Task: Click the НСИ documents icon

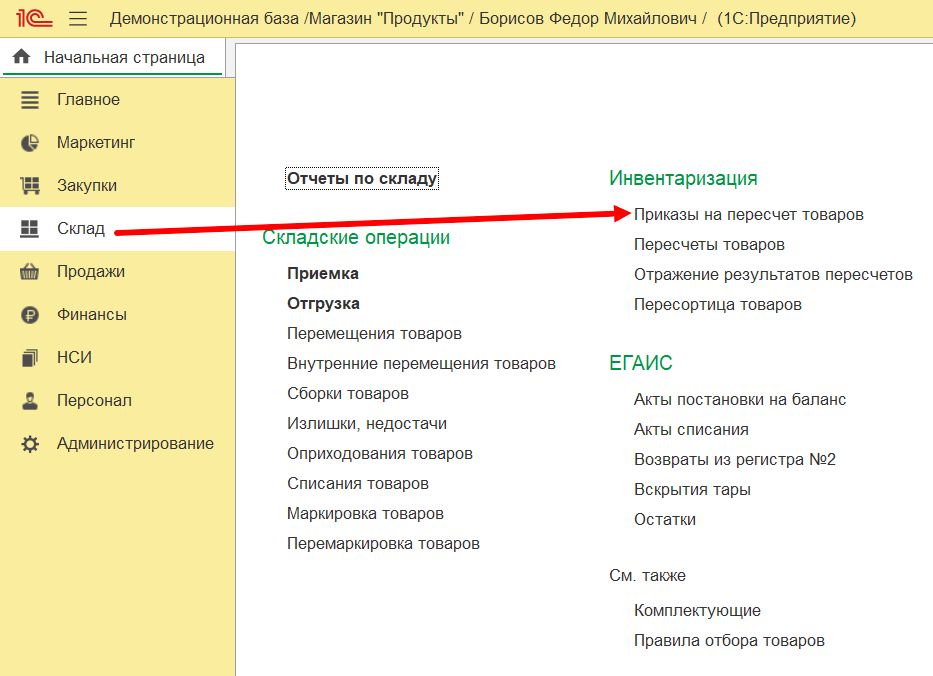Action: pyautogui.click(x=30, y=358)
